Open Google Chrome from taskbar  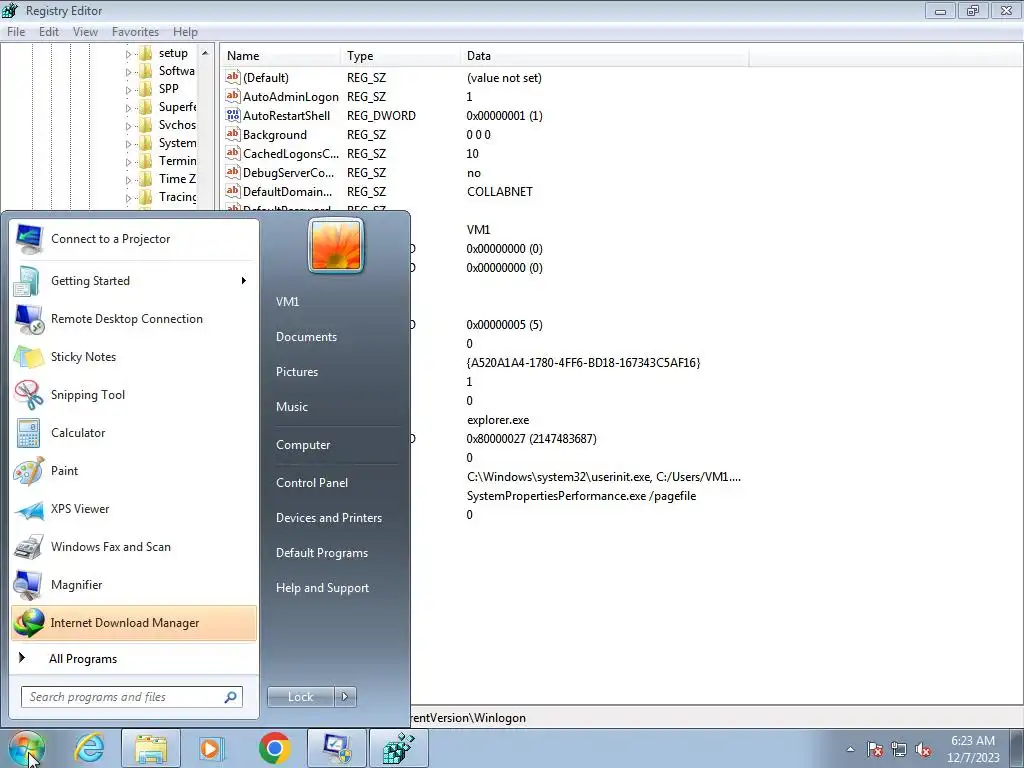(x=274, y=748)
